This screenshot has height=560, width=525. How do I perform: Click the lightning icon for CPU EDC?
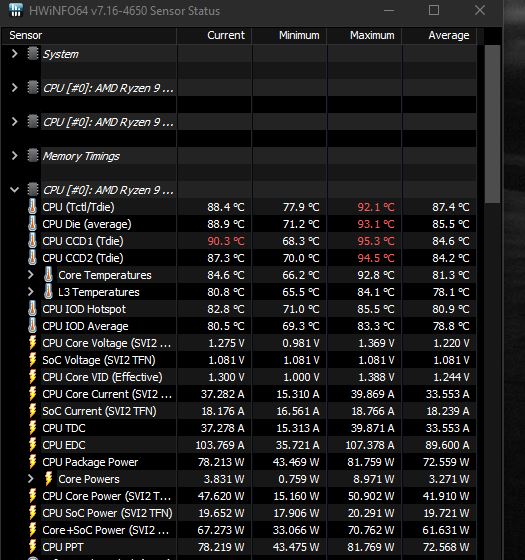pyautogui.click(x=32, y=445)
